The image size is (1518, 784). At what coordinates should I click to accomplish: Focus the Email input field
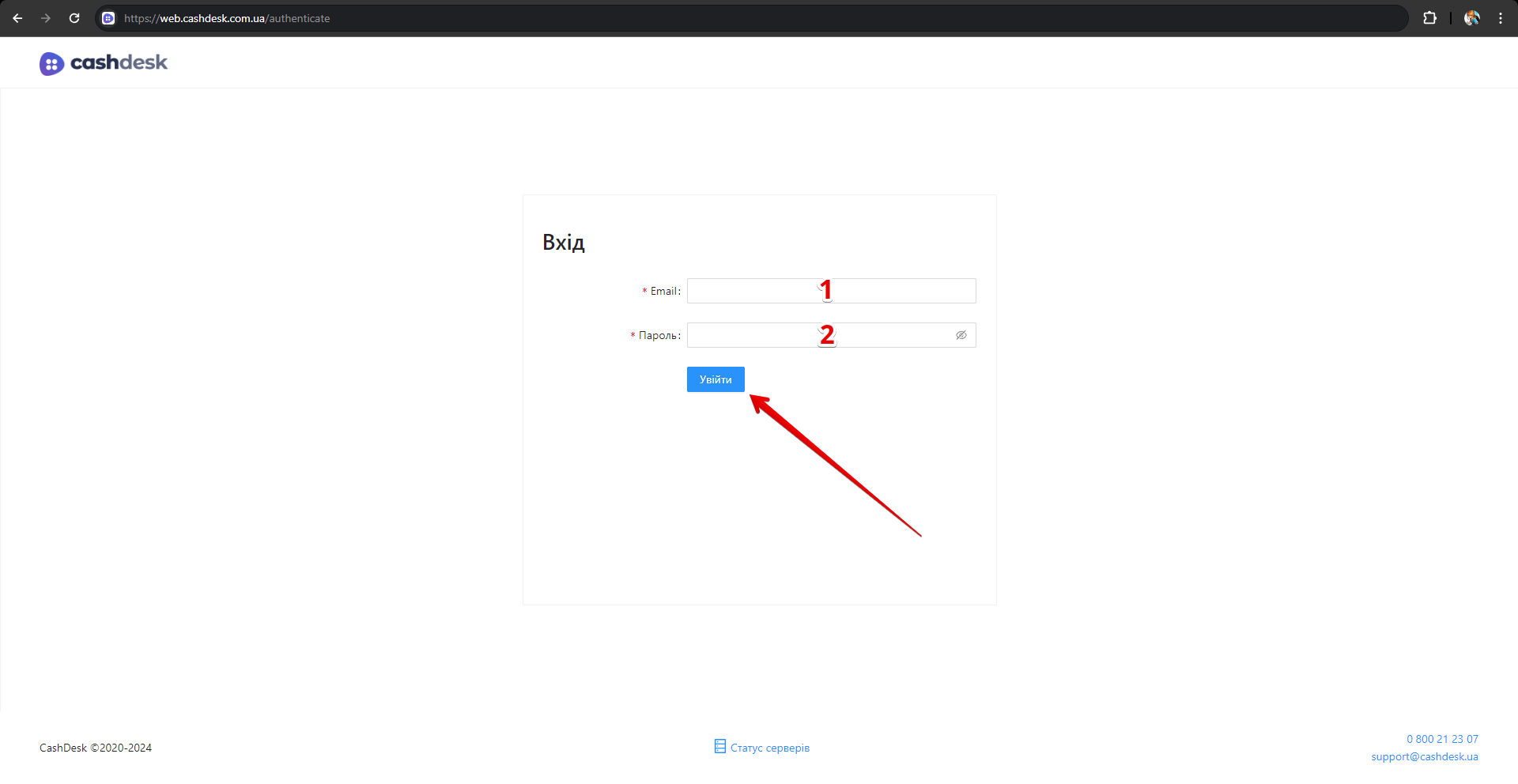[x=751, y=291]
